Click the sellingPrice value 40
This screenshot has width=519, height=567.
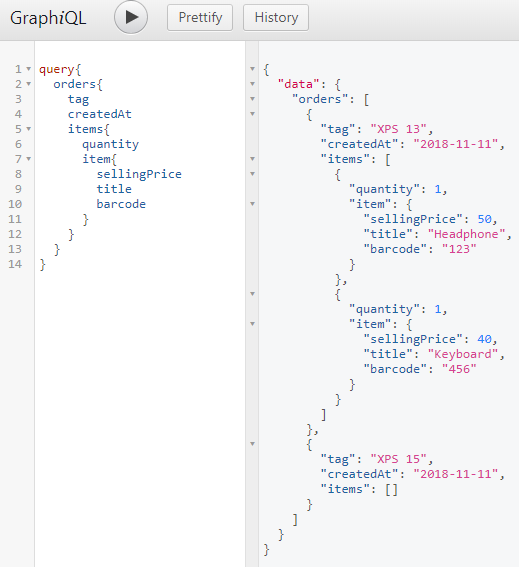484,339
